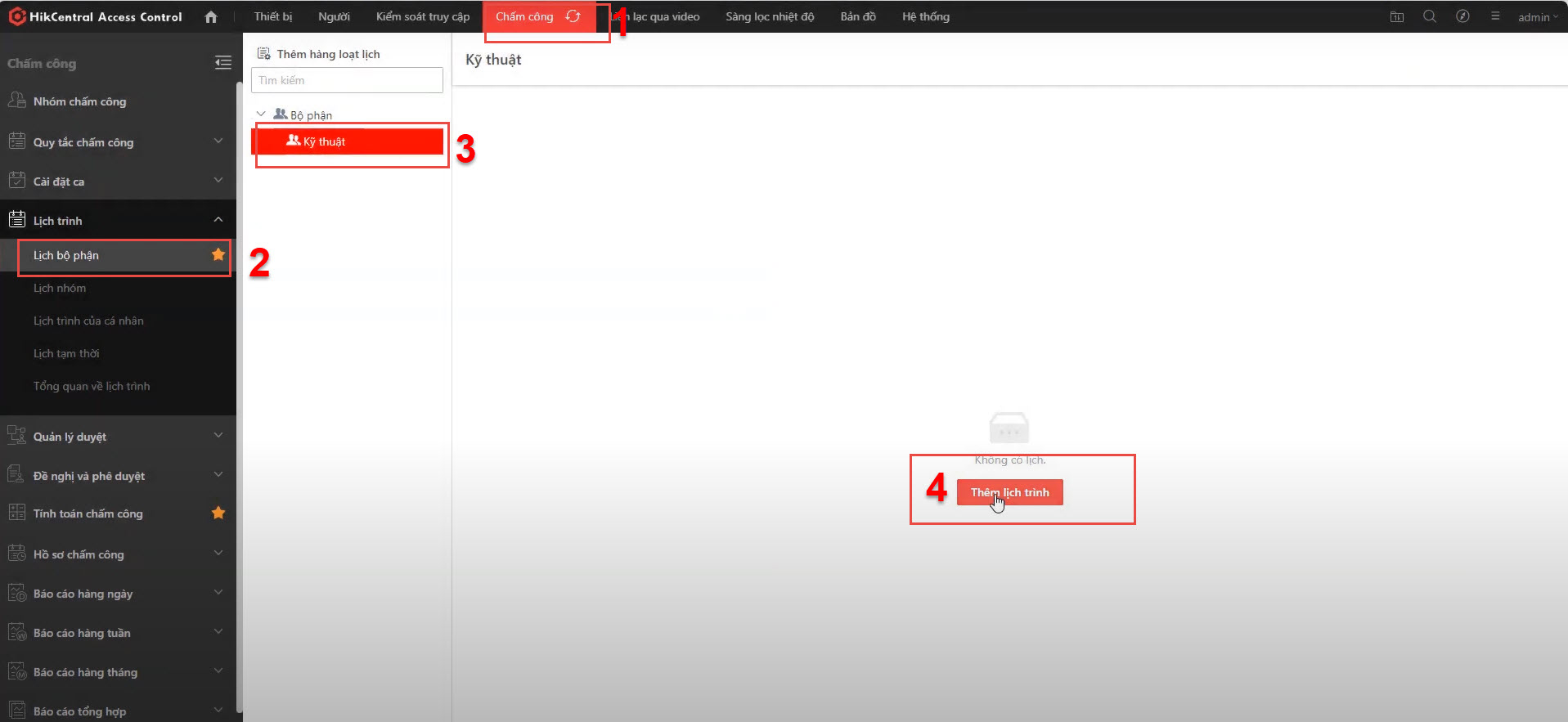Open the Kiểm soát truy cập tab

point(423,16)
